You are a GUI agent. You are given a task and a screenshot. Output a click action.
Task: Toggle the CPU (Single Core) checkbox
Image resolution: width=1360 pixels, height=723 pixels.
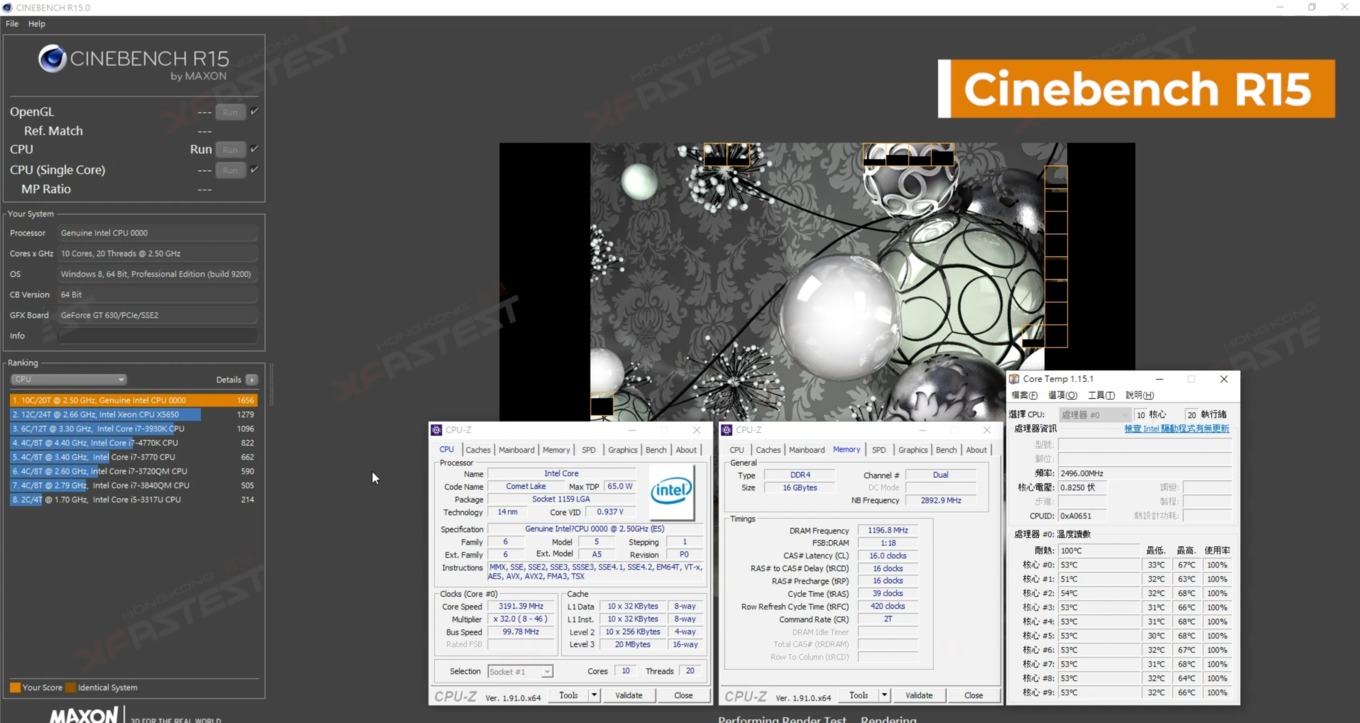(x=254, y=170)
